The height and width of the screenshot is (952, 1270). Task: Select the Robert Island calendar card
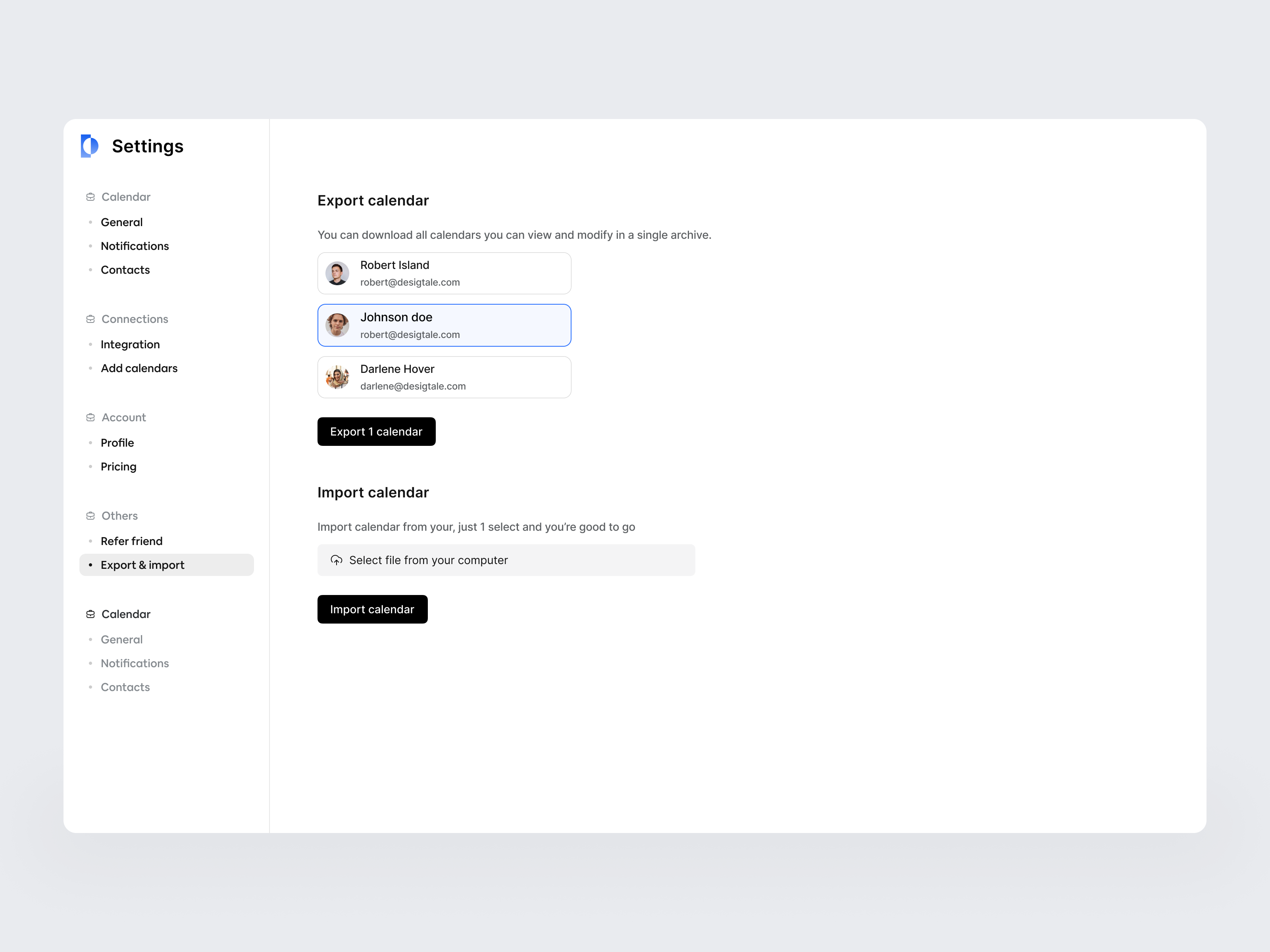444,273
